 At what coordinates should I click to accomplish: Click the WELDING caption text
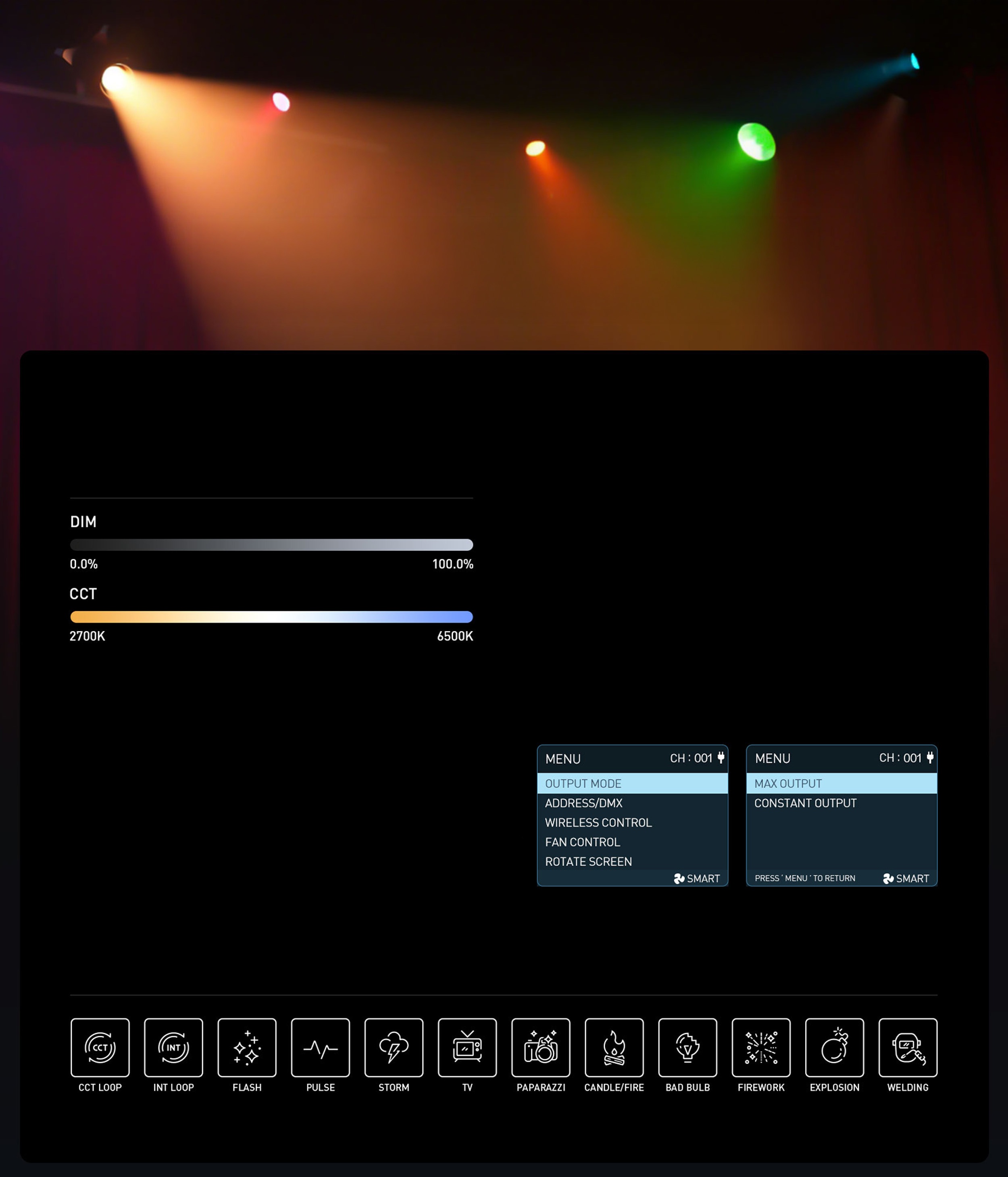point(908,1087)
